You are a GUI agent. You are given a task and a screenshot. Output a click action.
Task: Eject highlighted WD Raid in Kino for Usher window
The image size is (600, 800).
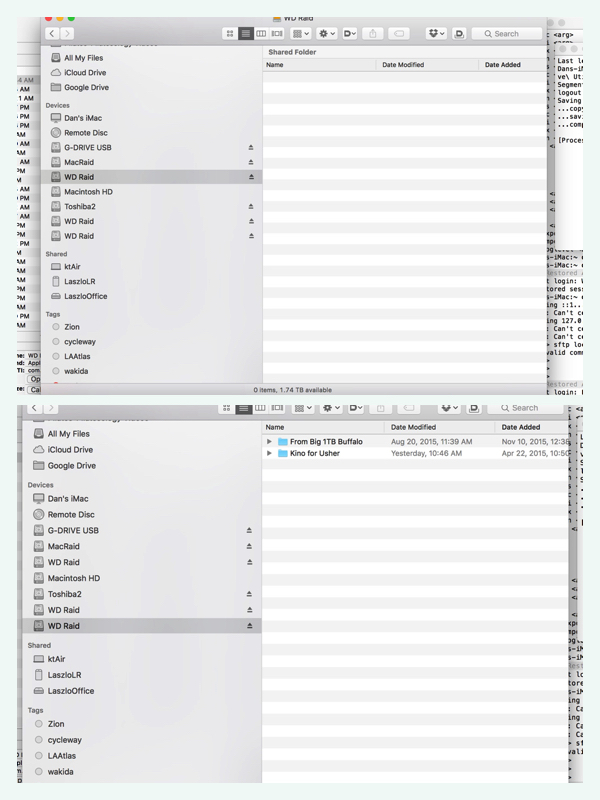[249, 626]
